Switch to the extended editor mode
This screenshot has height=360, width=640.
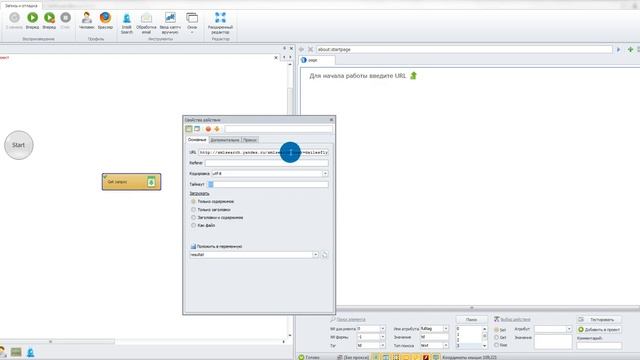point(220,22)
